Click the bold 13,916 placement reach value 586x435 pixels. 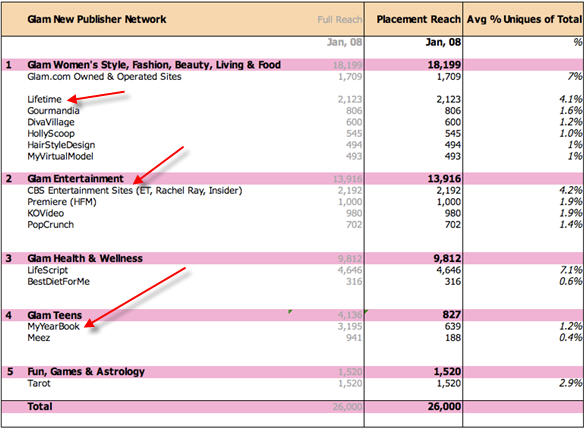444,179
